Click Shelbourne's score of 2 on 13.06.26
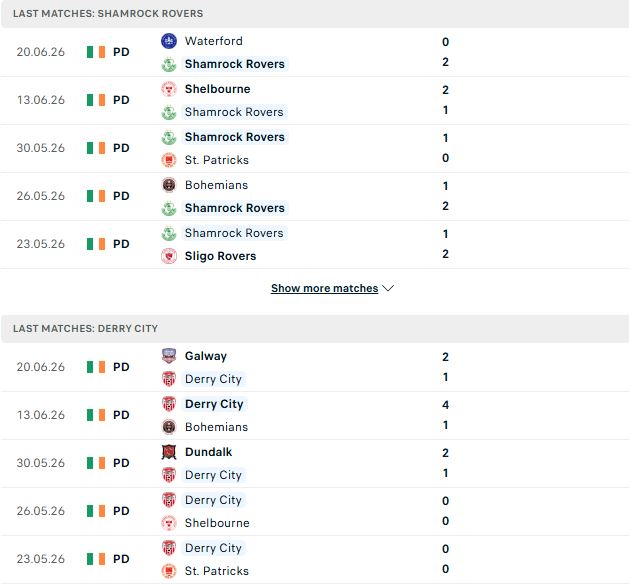 click(x=445, y=90)
